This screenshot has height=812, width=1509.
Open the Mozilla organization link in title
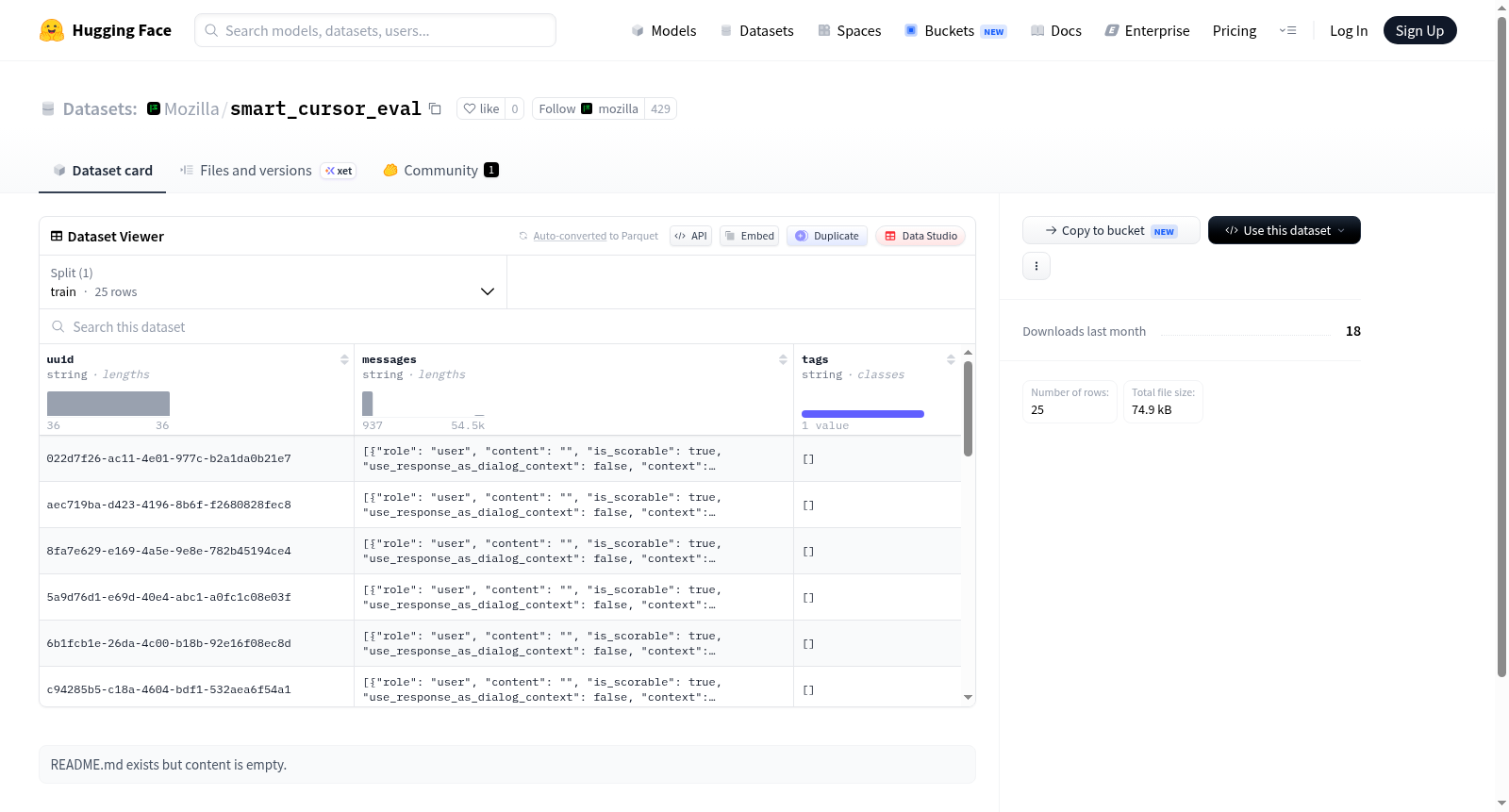tap(191, 108)
